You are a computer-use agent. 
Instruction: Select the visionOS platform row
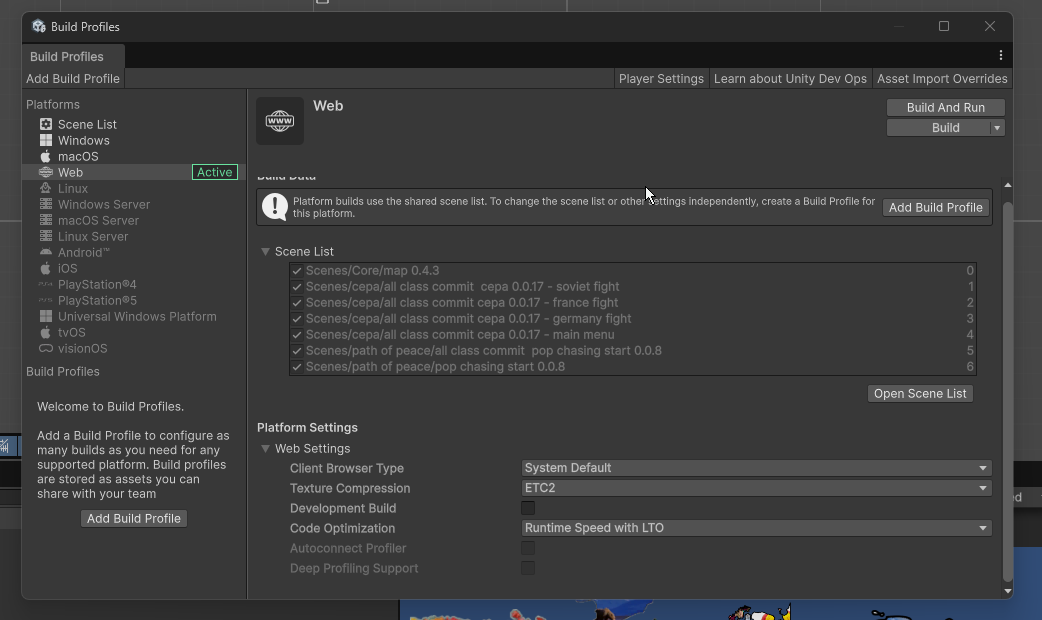pos(134,348)
